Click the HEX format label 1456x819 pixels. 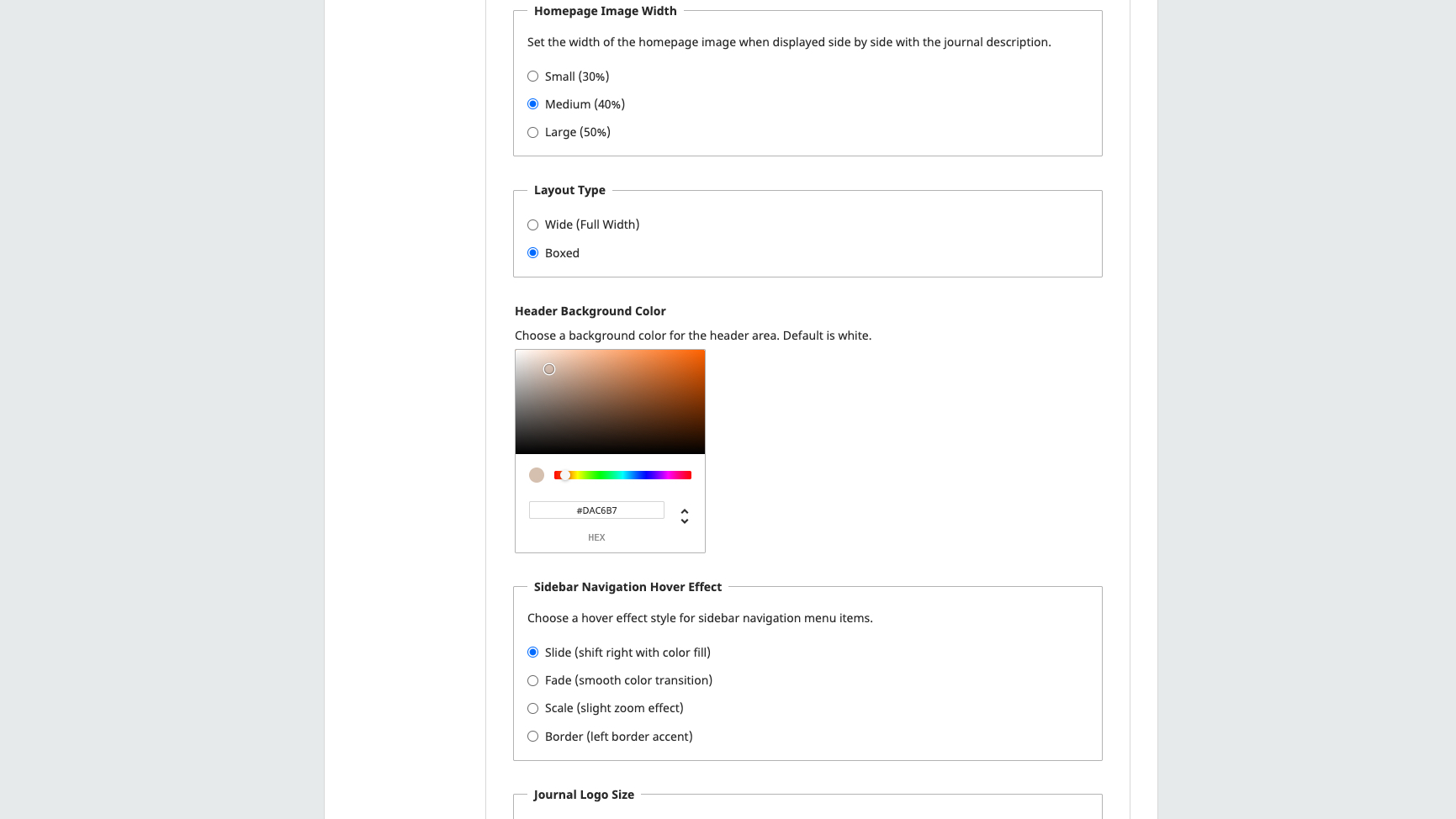pyautogui.click(x=596, y=537)
